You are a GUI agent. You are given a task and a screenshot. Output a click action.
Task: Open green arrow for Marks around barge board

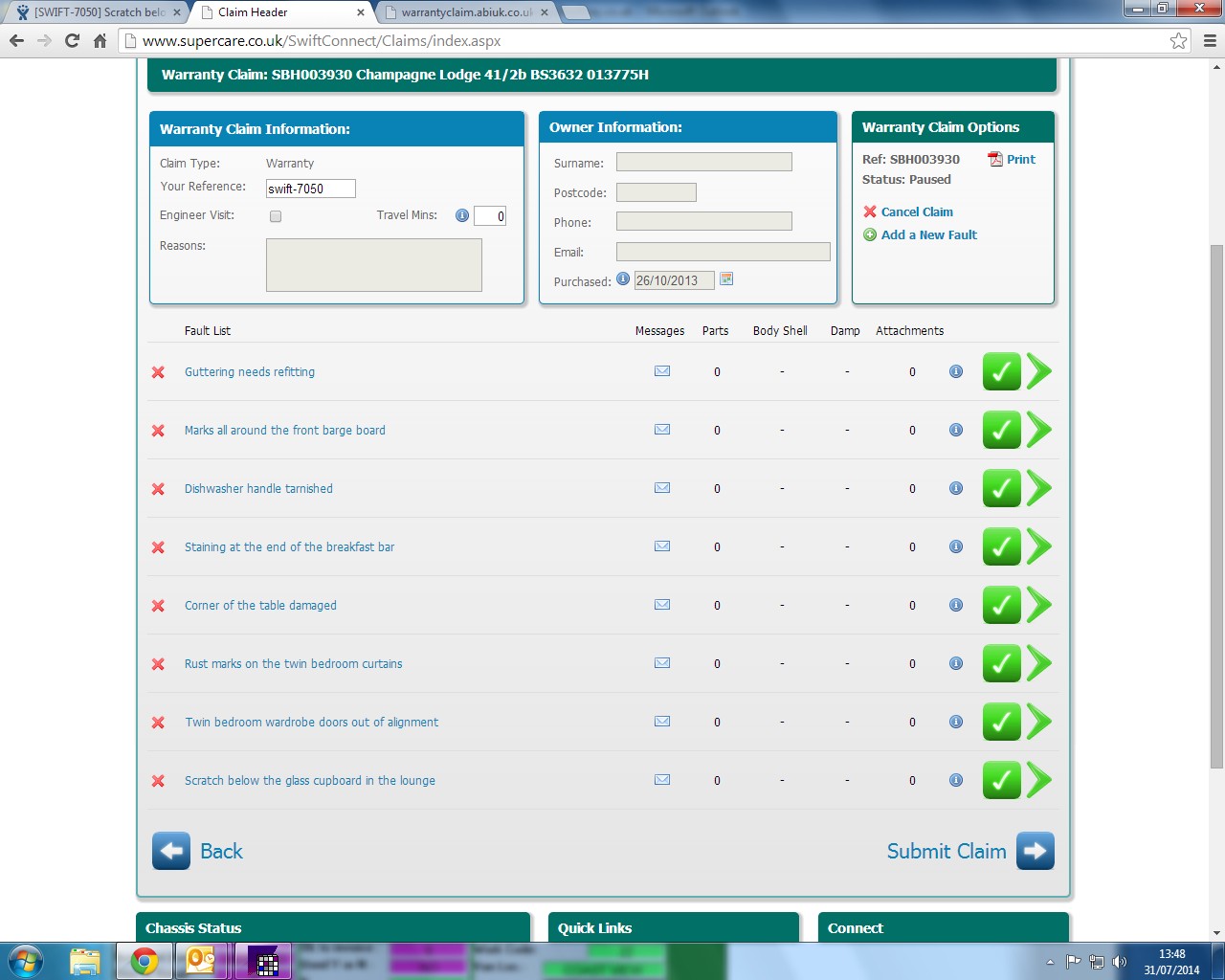click(1039, 430)
